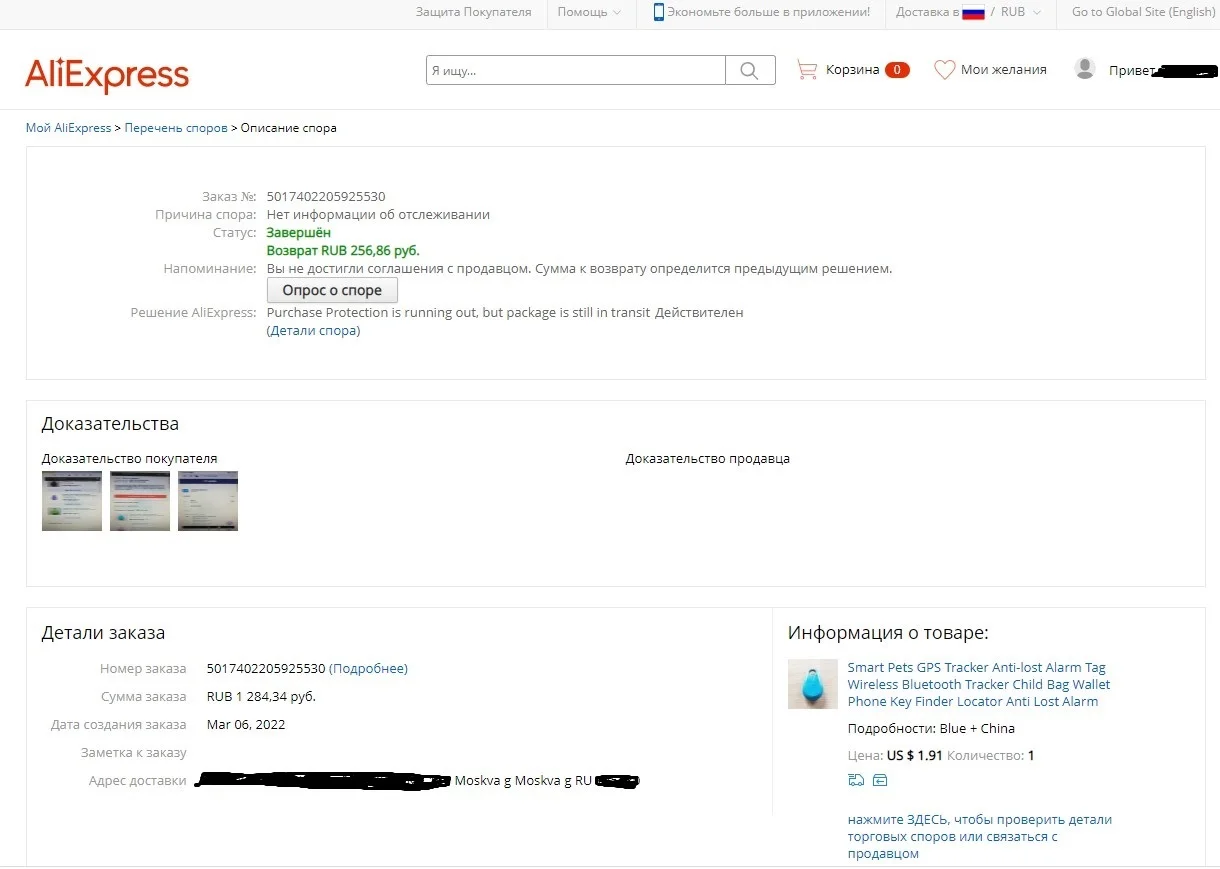The height and width of the screenshot is (869, 1220).
Task: Click the green 'Завершён' status text
Action: (299, 232)
